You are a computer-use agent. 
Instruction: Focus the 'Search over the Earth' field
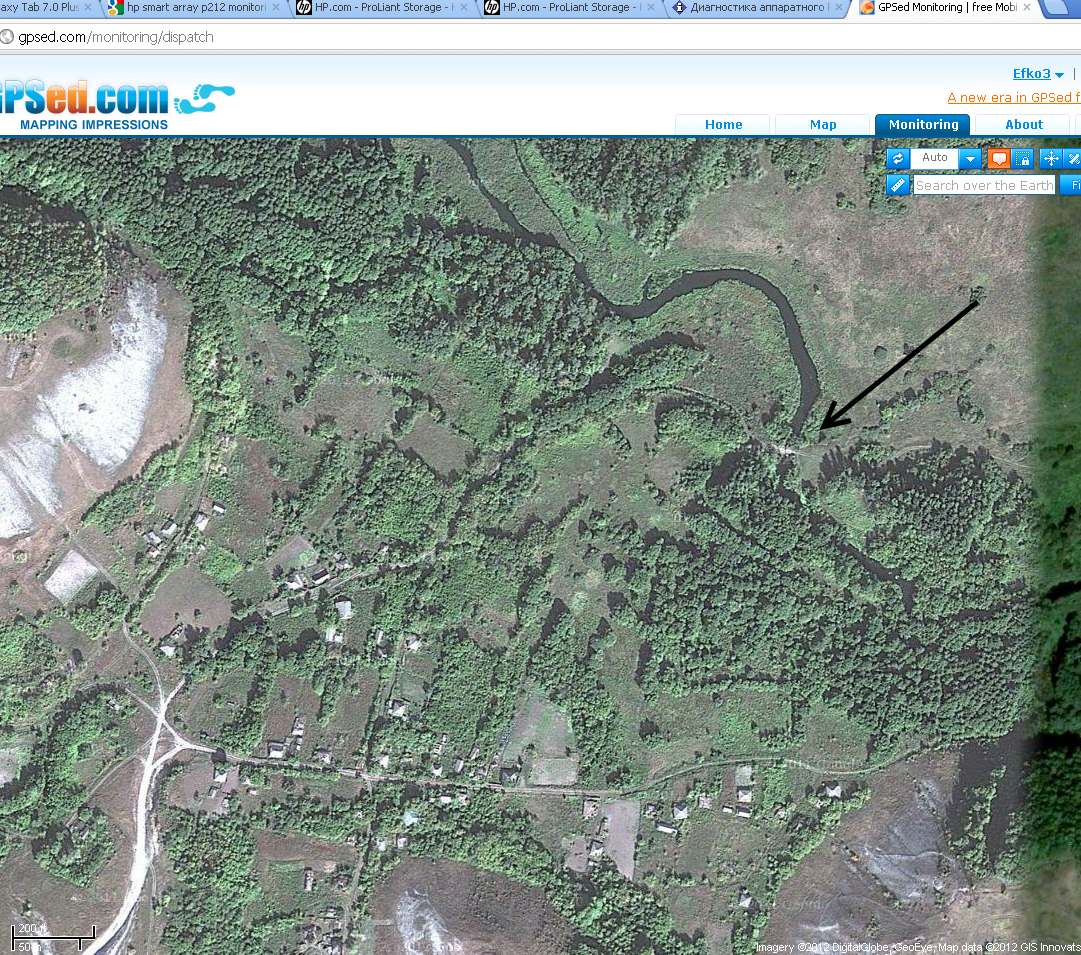pos(984,185)
